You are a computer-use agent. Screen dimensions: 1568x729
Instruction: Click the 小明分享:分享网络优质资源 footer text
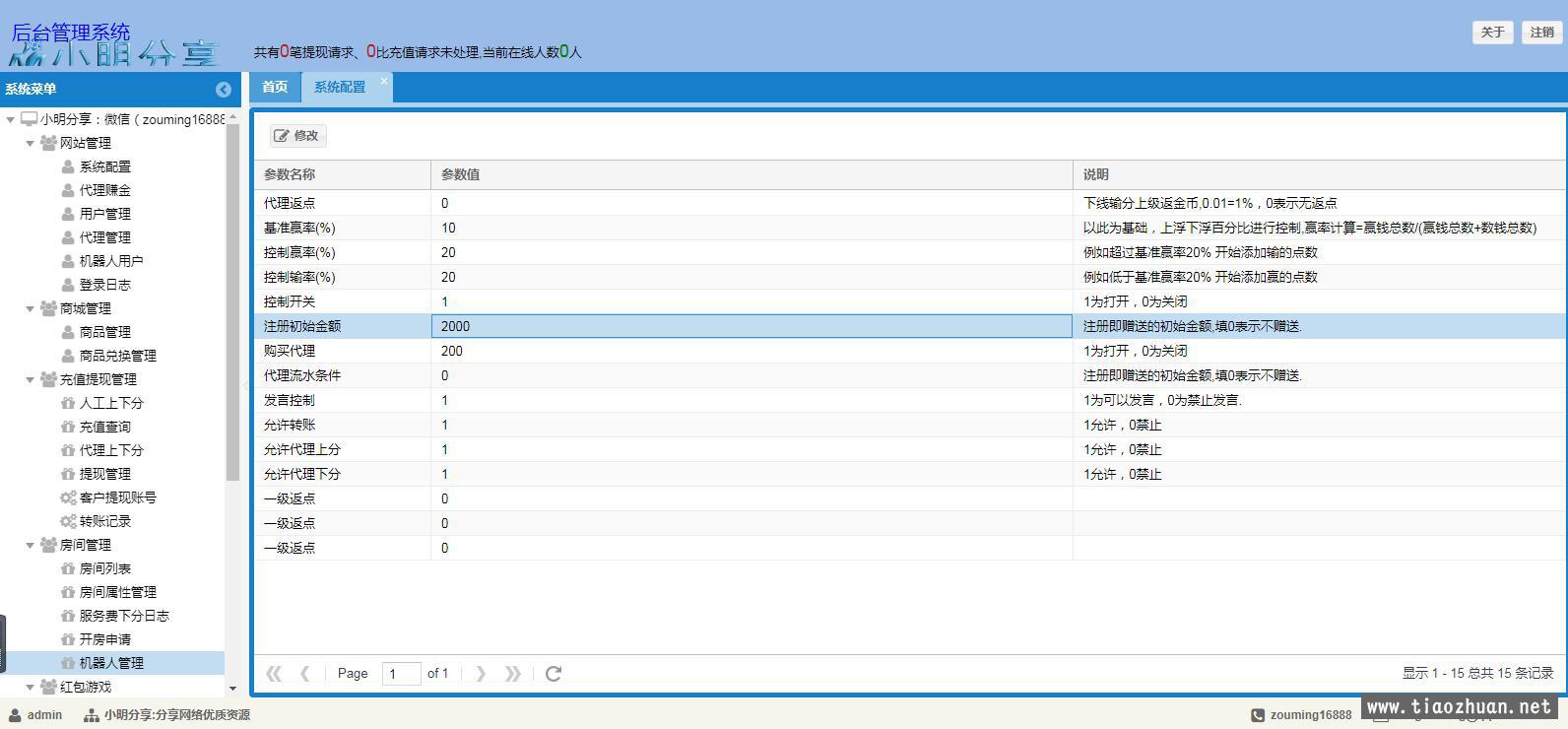click(176, 715)
